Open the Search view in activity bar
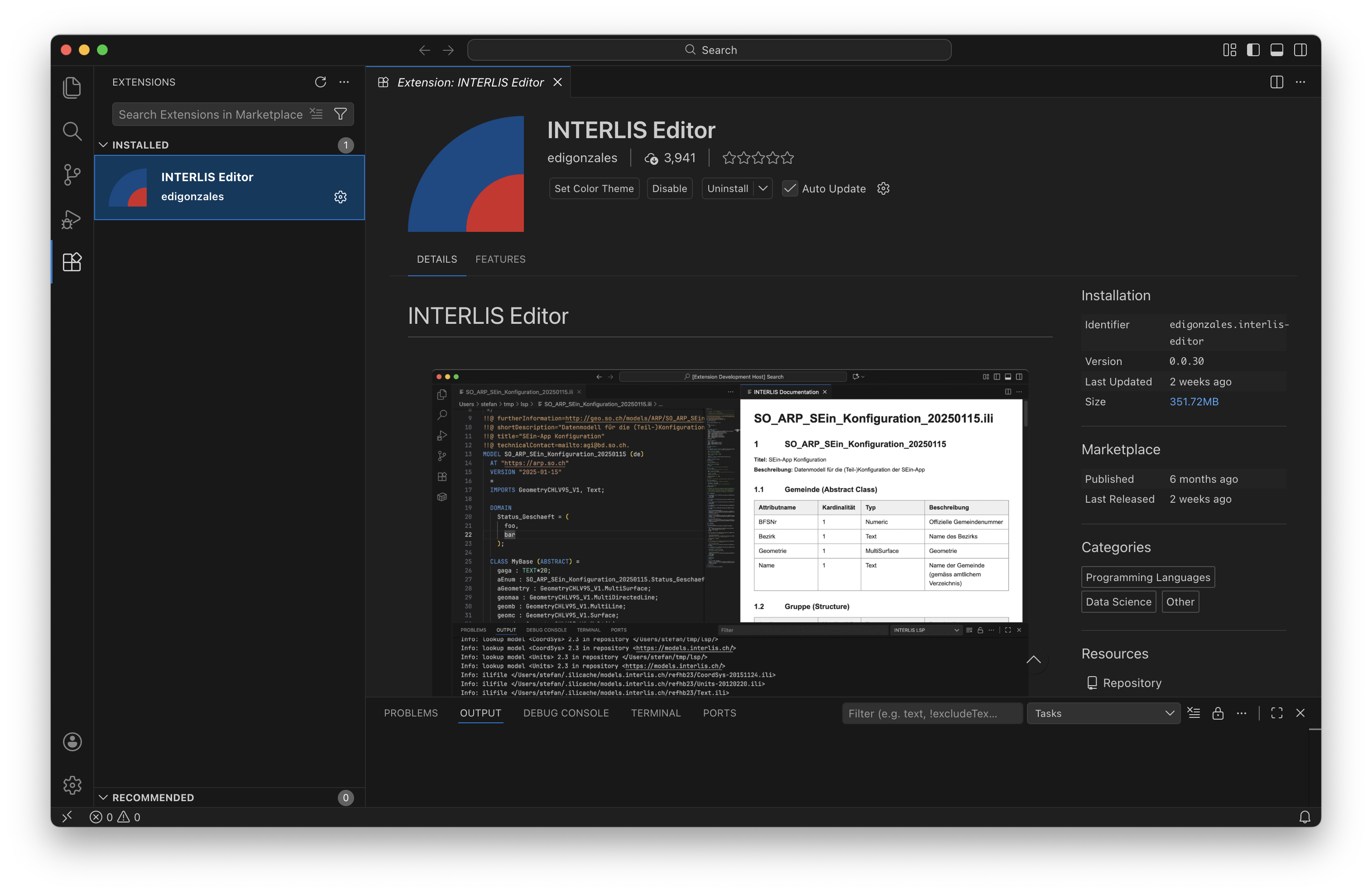1372x894 pixels. [x=72, y=131]
